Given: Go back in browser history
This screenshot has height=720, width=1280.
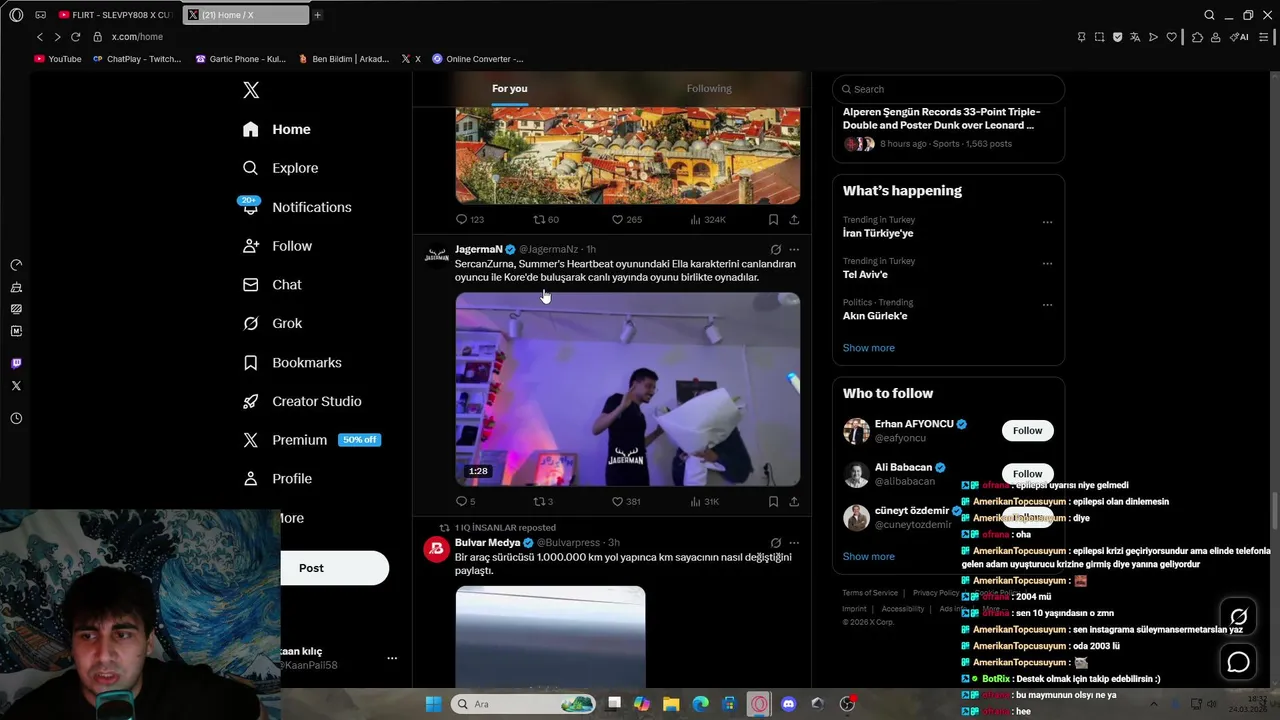Looking at the screenshot, I should point(40,37).
